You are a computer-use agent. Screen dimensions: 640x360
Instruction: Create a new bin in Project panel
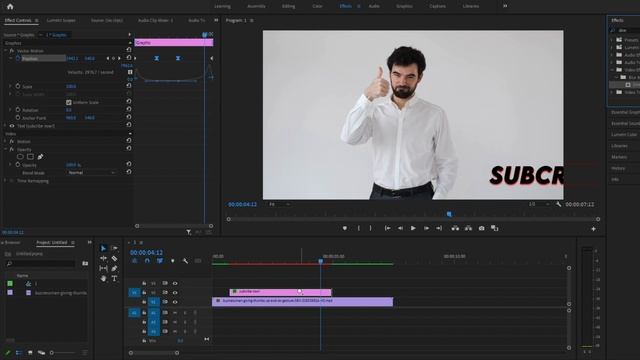click(85, 263)
